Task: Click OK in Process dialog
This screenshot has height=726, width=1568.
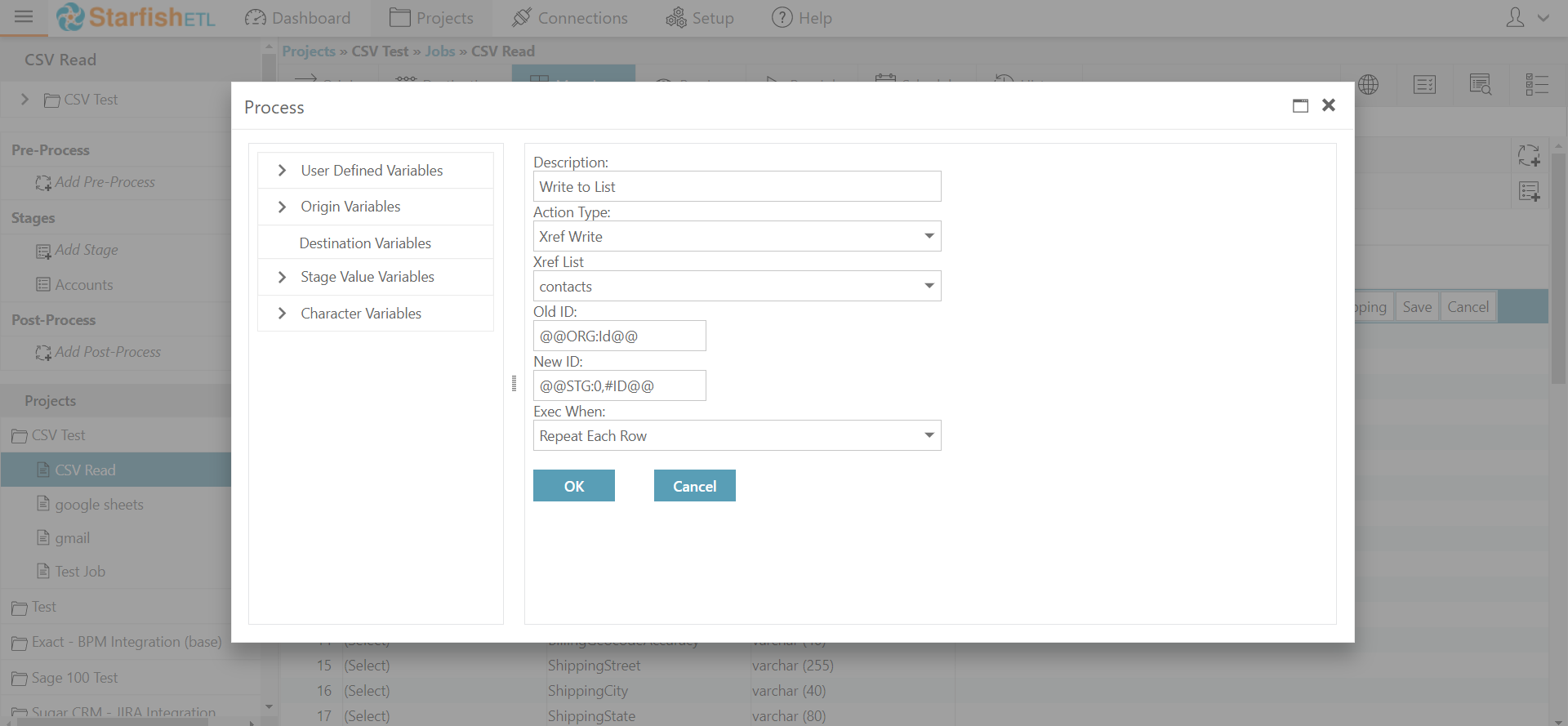Action: (x=573, y=486)
